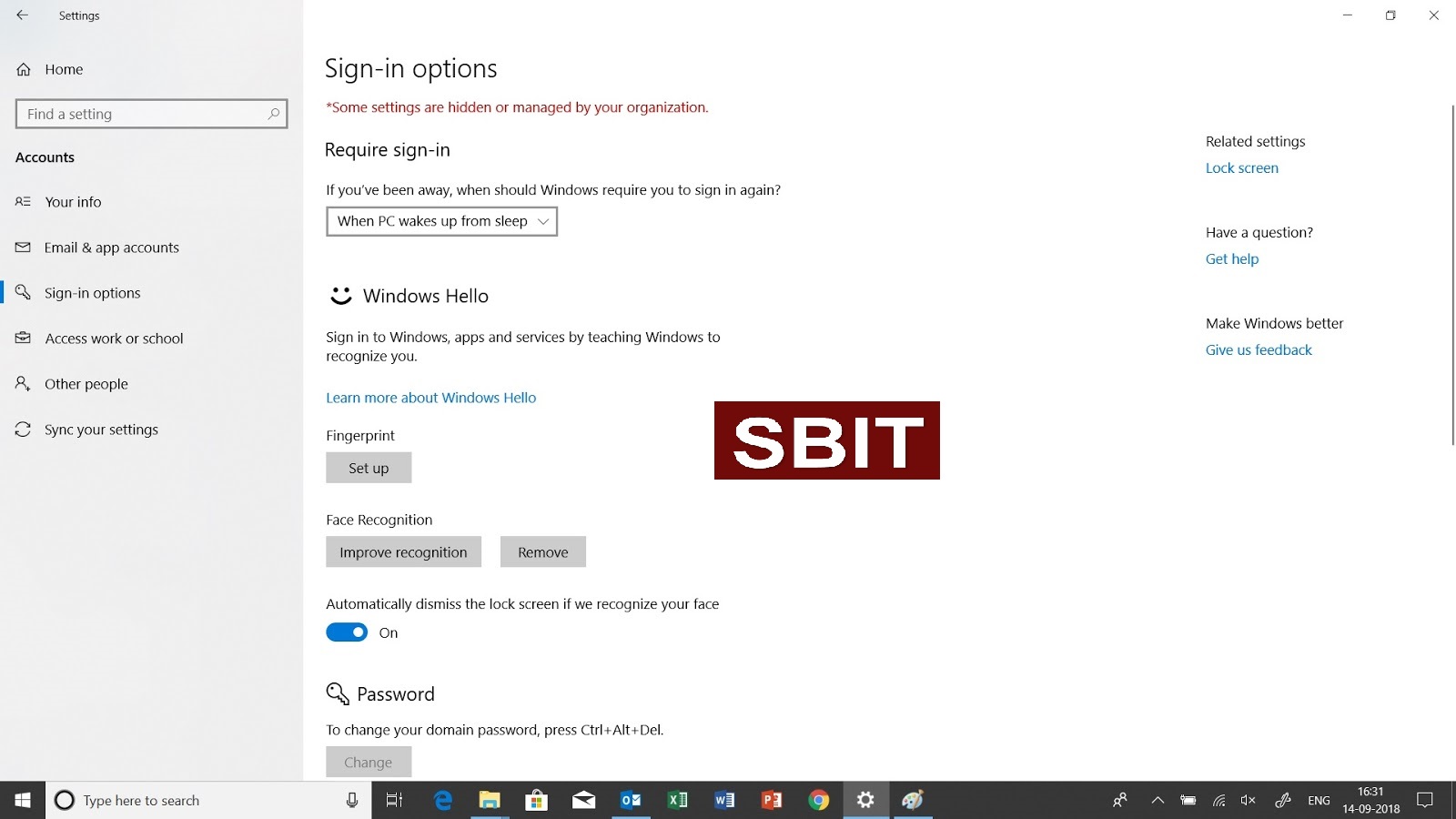The height and width of the screenshot is (819, 1456).
Task: Open Your info in Accounts
Action: [x=73, y=202]
